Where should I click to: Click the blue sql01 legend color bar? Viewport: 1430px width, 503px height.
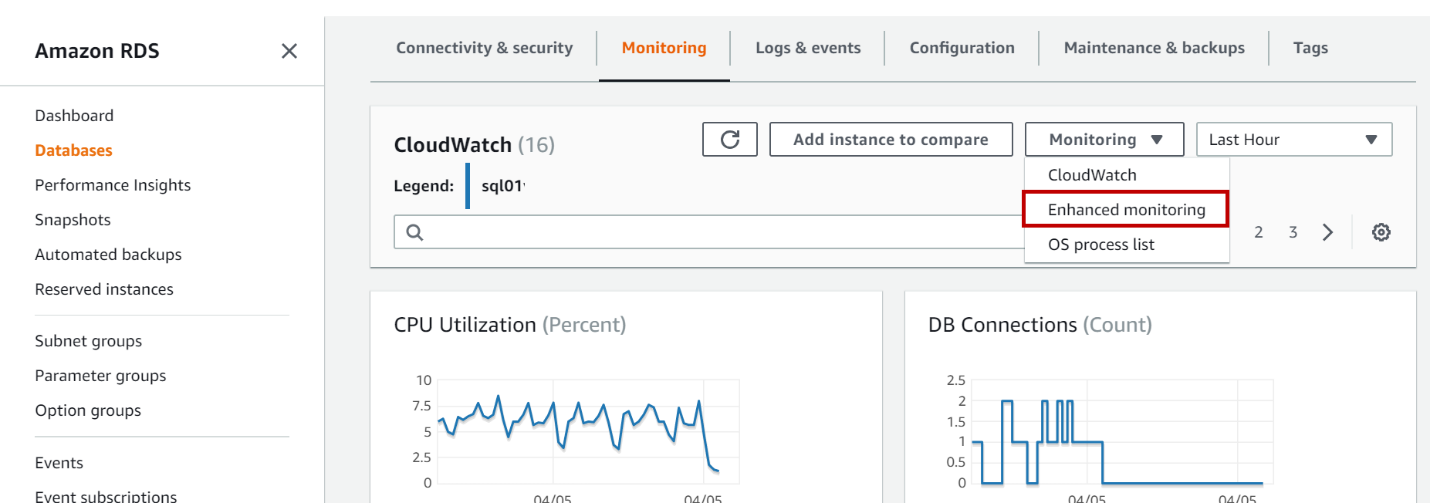tap(468, 185)
